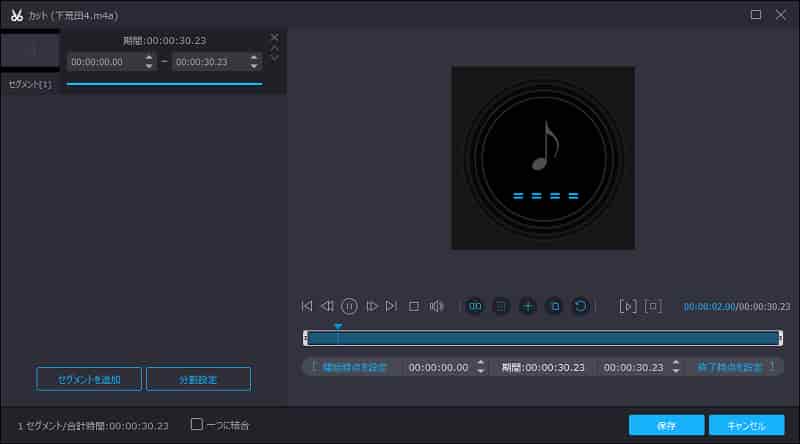This screenshot has height=444, width=800.
Task: Click the stop playback square icon
Action: 413,306
